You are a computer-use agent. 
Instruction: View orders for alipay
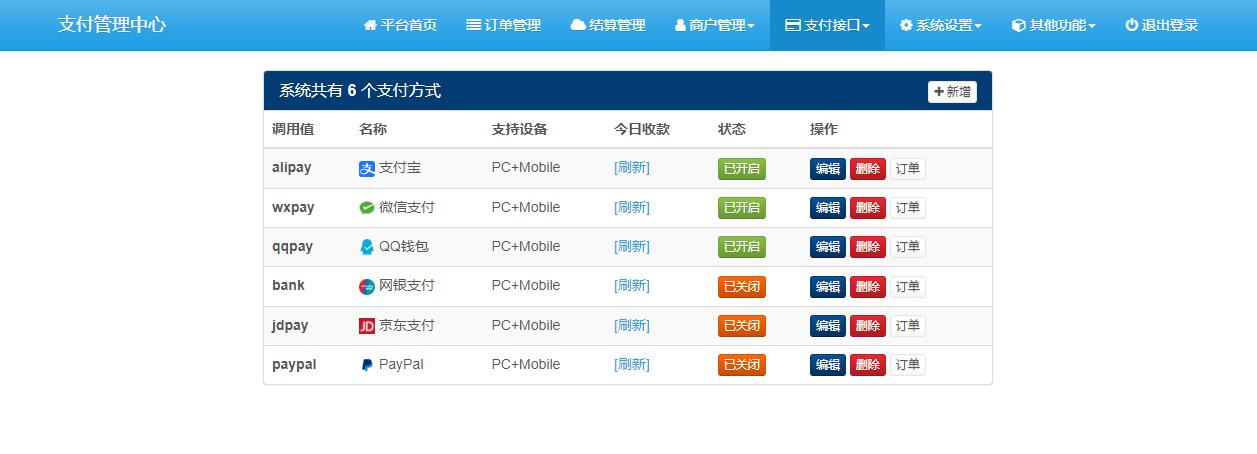(x=908, y=169)
